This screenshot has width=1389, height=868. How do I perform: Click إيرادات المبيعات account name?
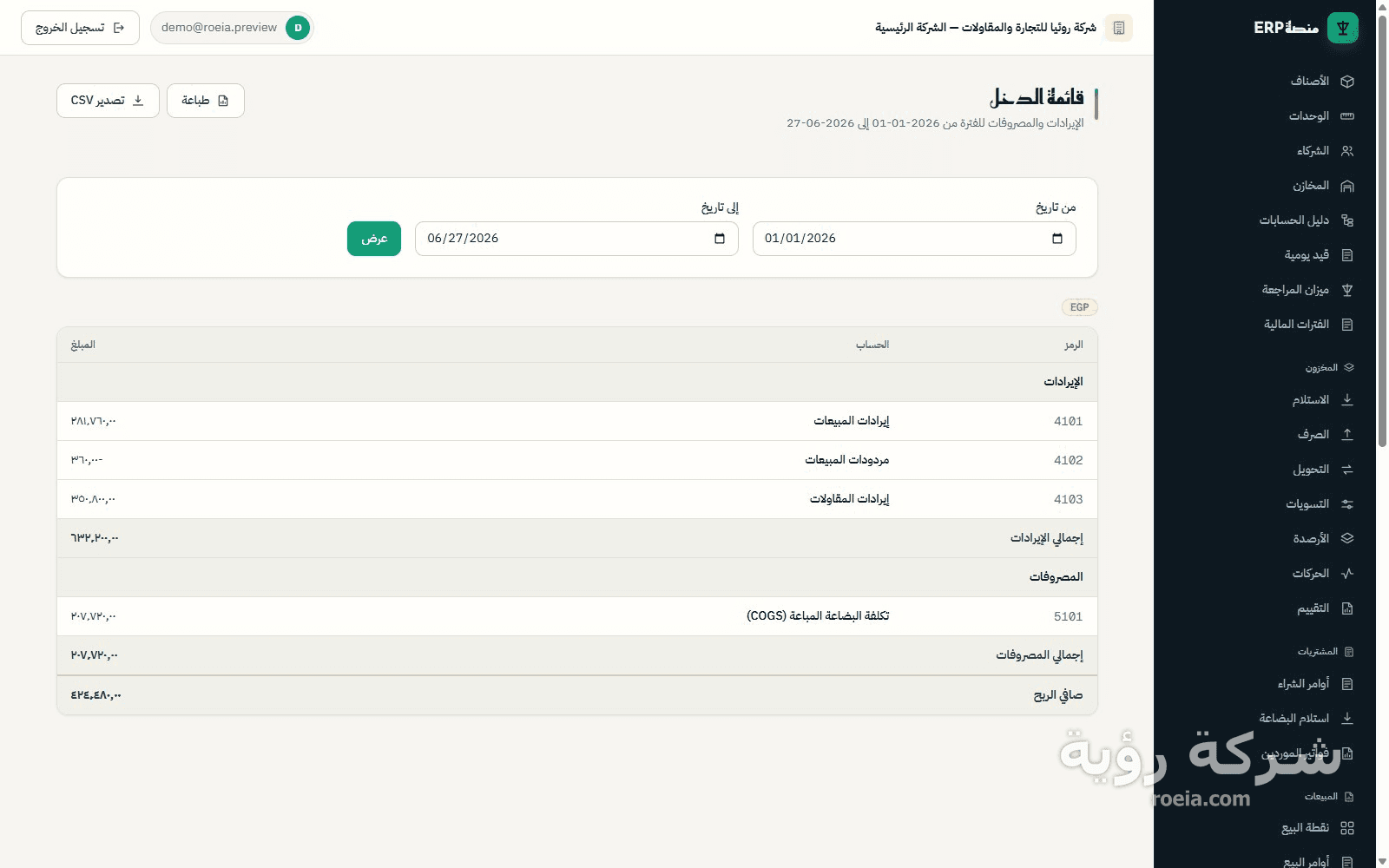click(x=851, y=421)
